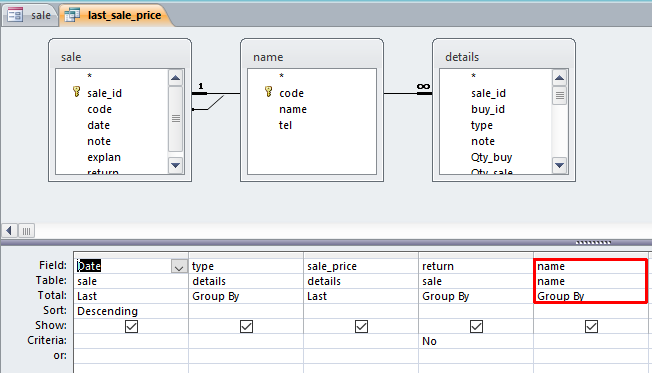
Task: Click the sale table title bar
Action: click(120, 57)
